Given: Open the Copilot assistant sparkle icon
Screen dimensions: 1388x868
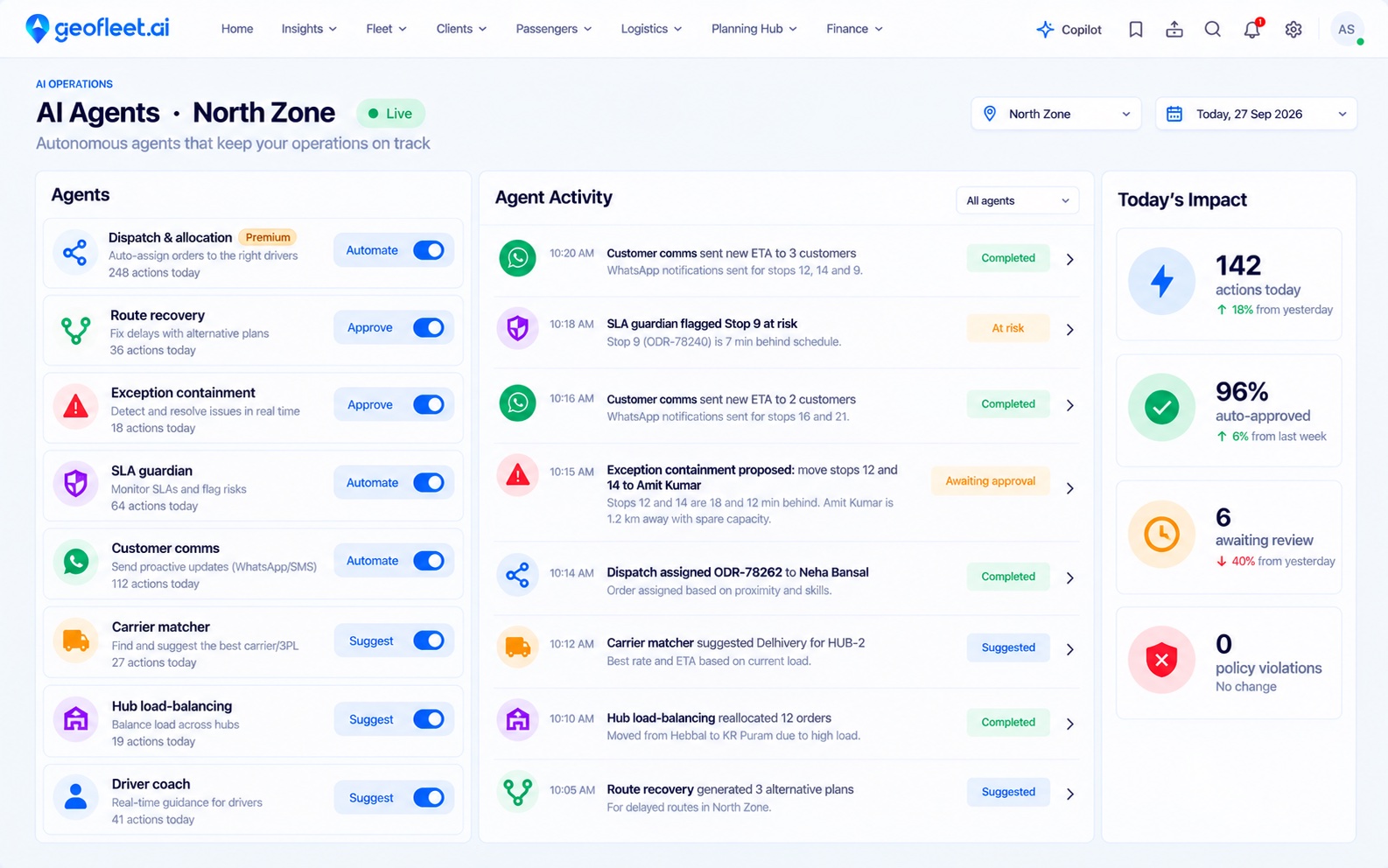Looking at the screenshot, I should pyautogui.click(x=1045, y=29).
